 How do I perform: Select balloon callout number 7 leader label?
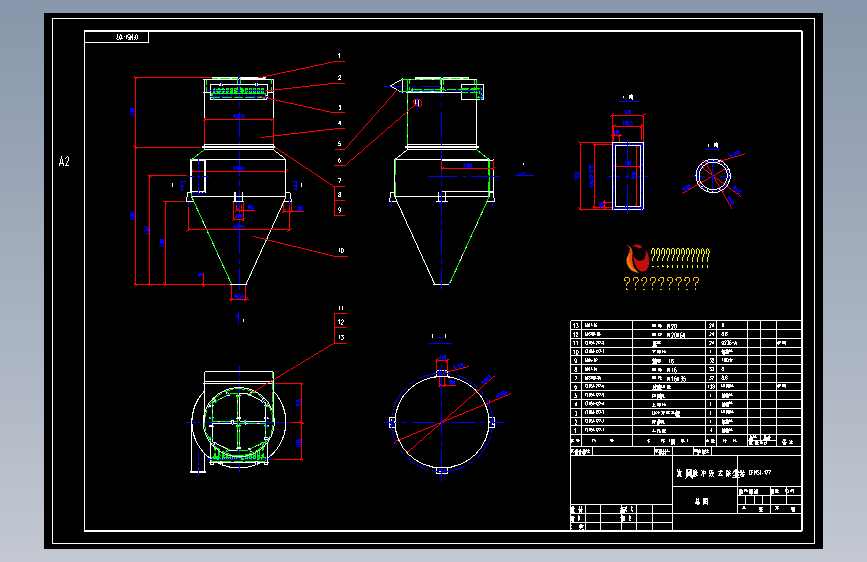(x=340, y=181)
